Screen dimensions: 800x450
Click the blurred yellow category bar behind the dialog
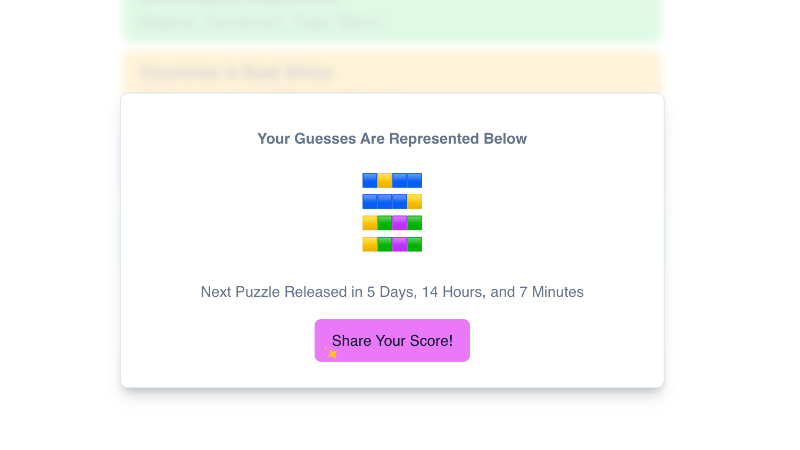click(x=392, y=72)
